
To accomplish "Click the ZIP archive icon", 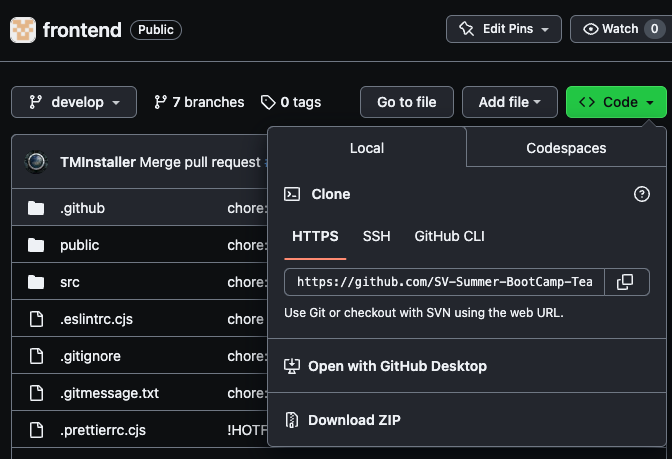I will click(x=292, y=420).
